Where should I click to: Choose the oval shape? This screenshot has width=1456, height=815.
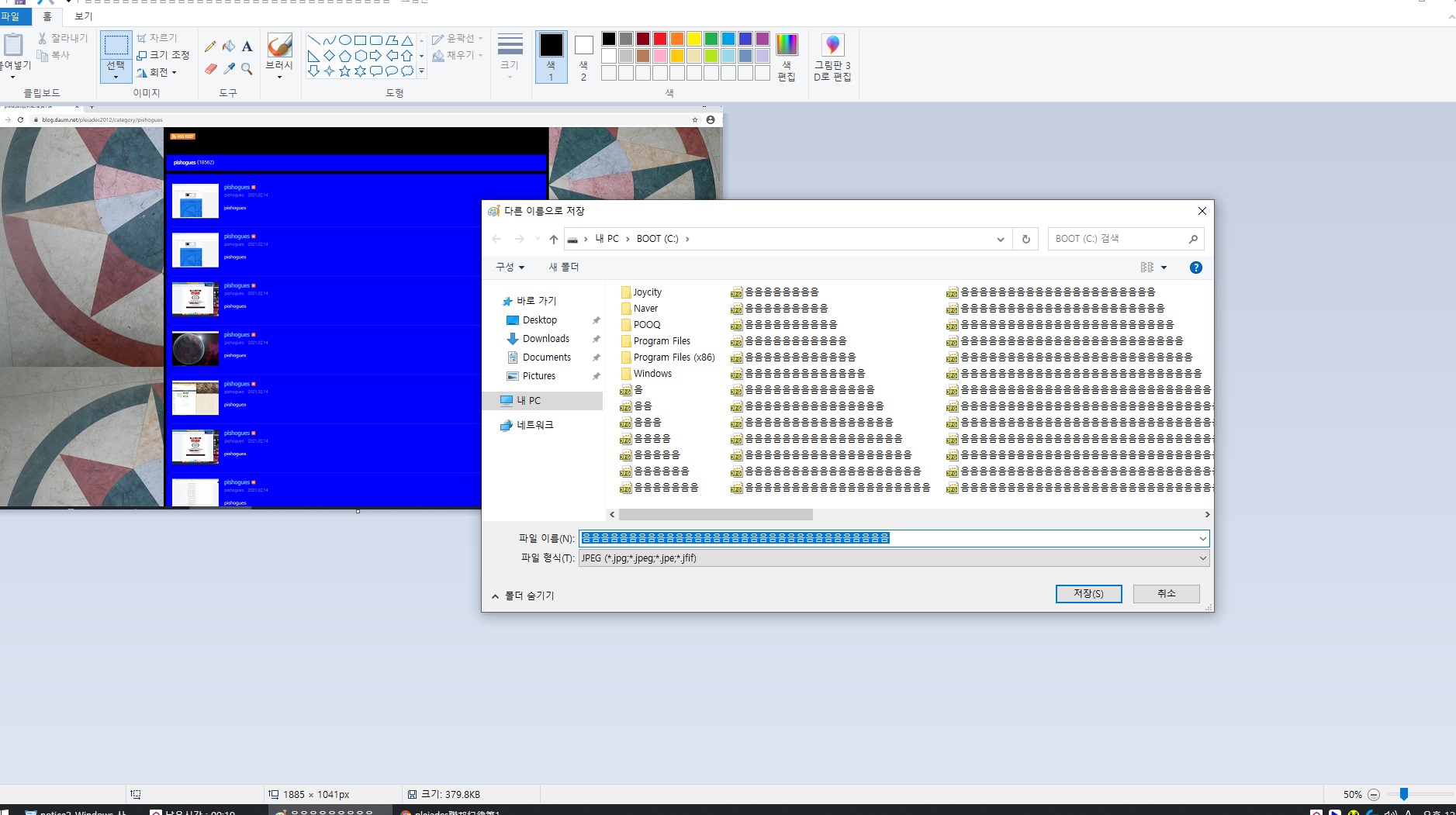344,40
